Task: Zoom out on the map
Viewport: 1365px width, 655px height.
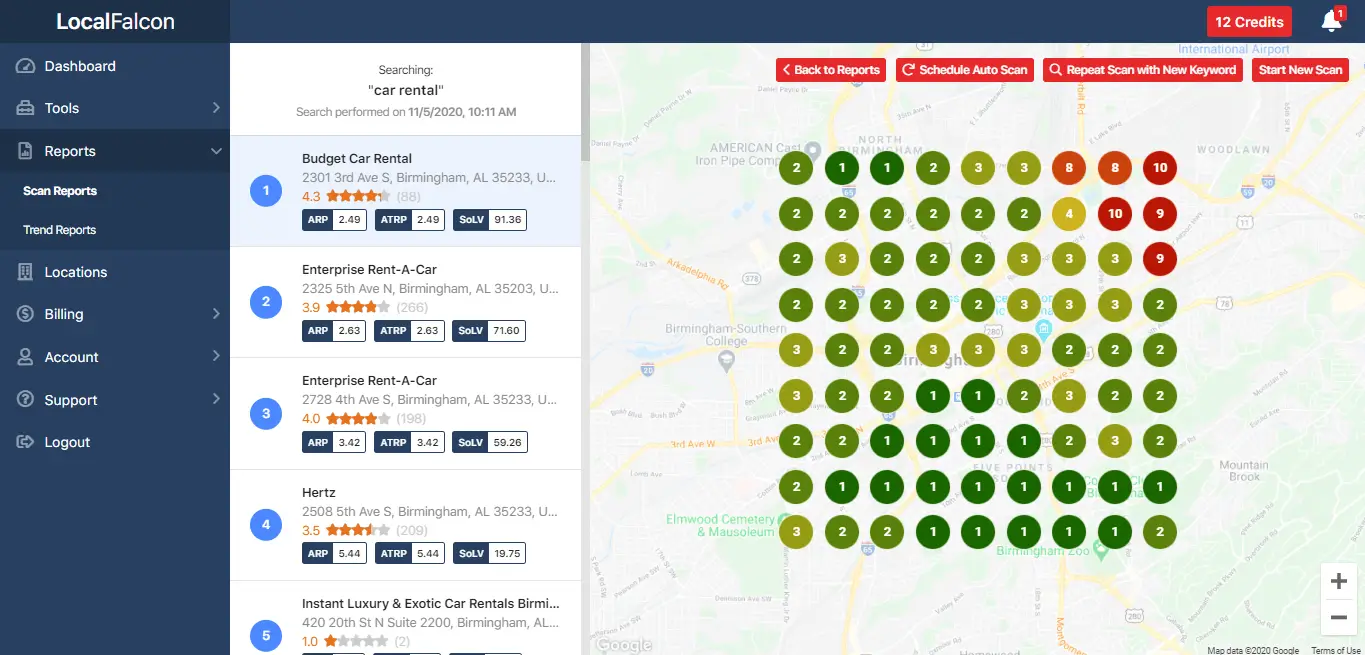Action: pos(1339,618)
